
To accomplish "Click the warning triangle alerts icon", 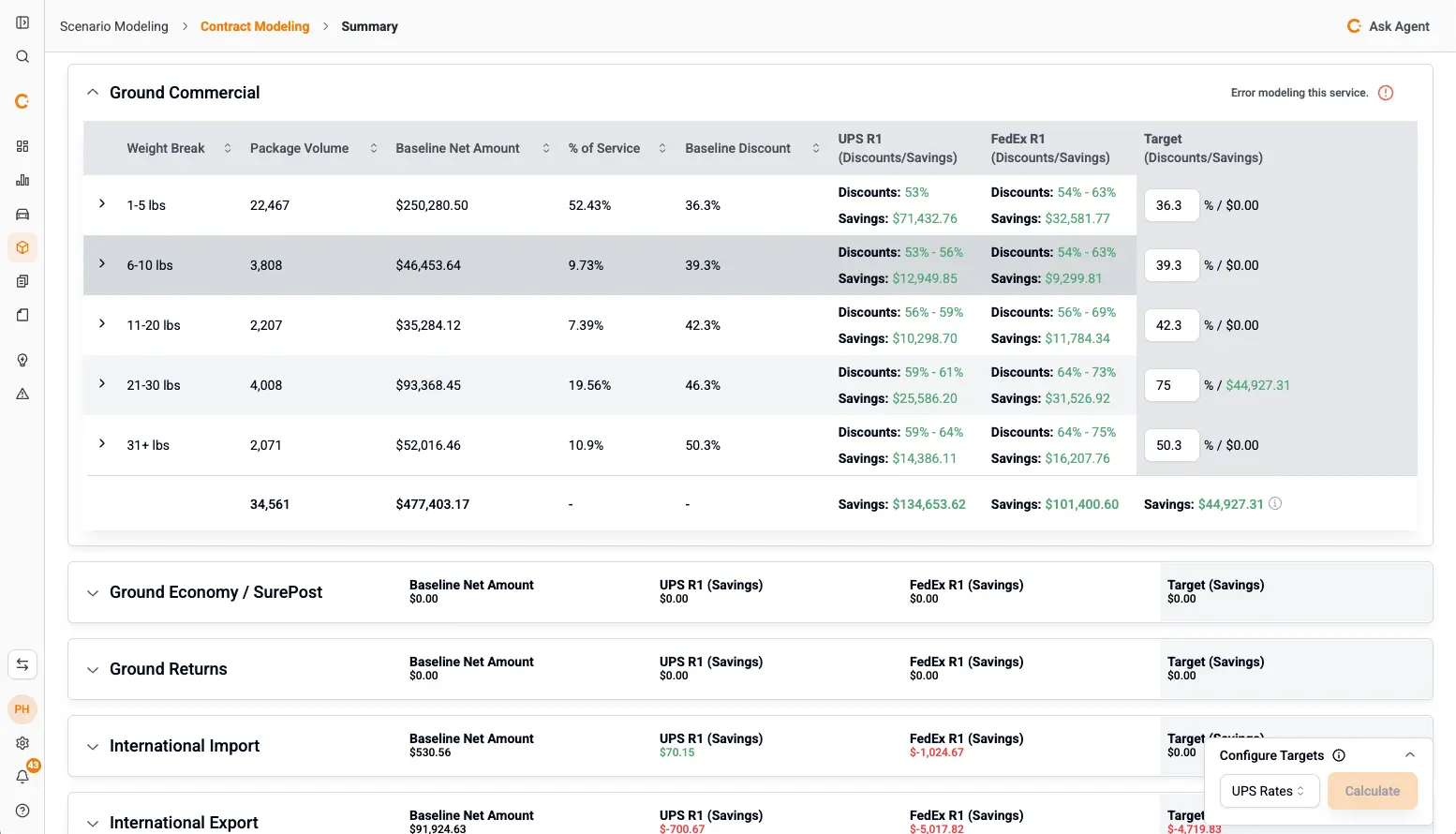I will 22,394.
